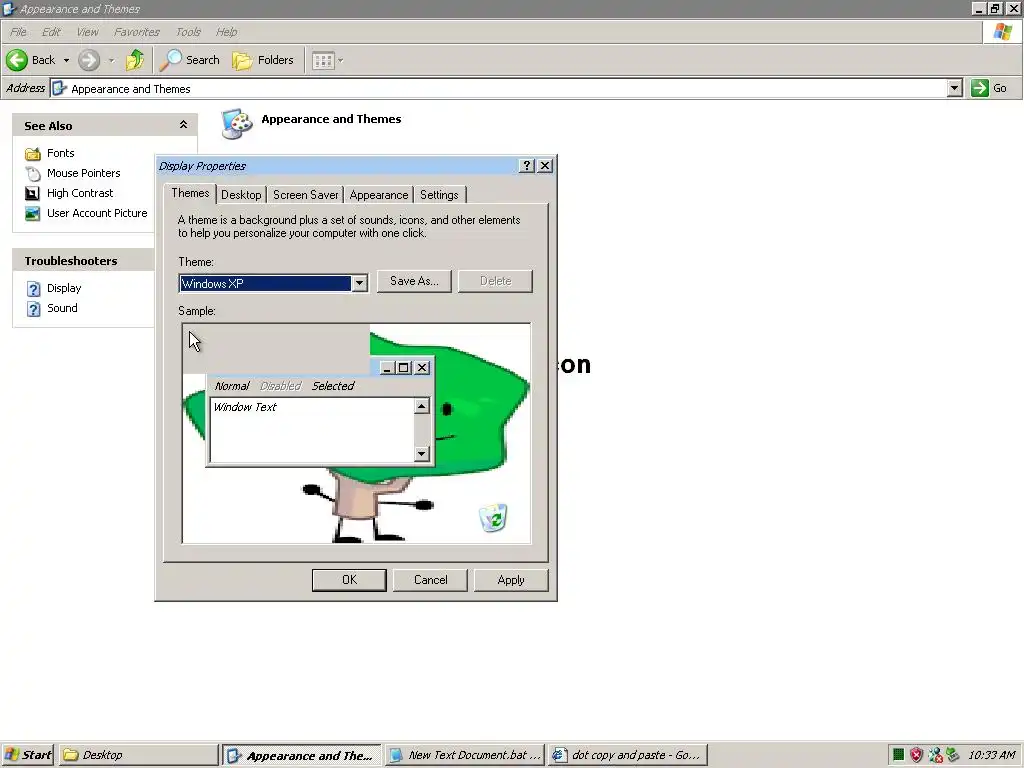The height and width of the screenshot is (768, 1024).
Task: Open the Theme combo box dropdown
Action: [359, 283]
